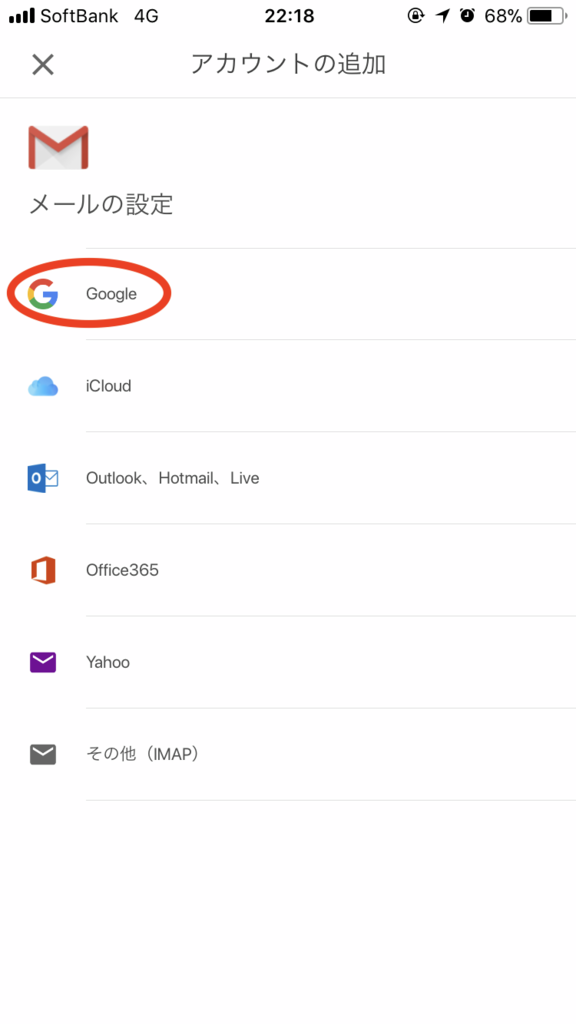This screenshot has height=1024, width=576.
Task: Tap the 22:18 clock in status bar
Action: pos(289,16)
